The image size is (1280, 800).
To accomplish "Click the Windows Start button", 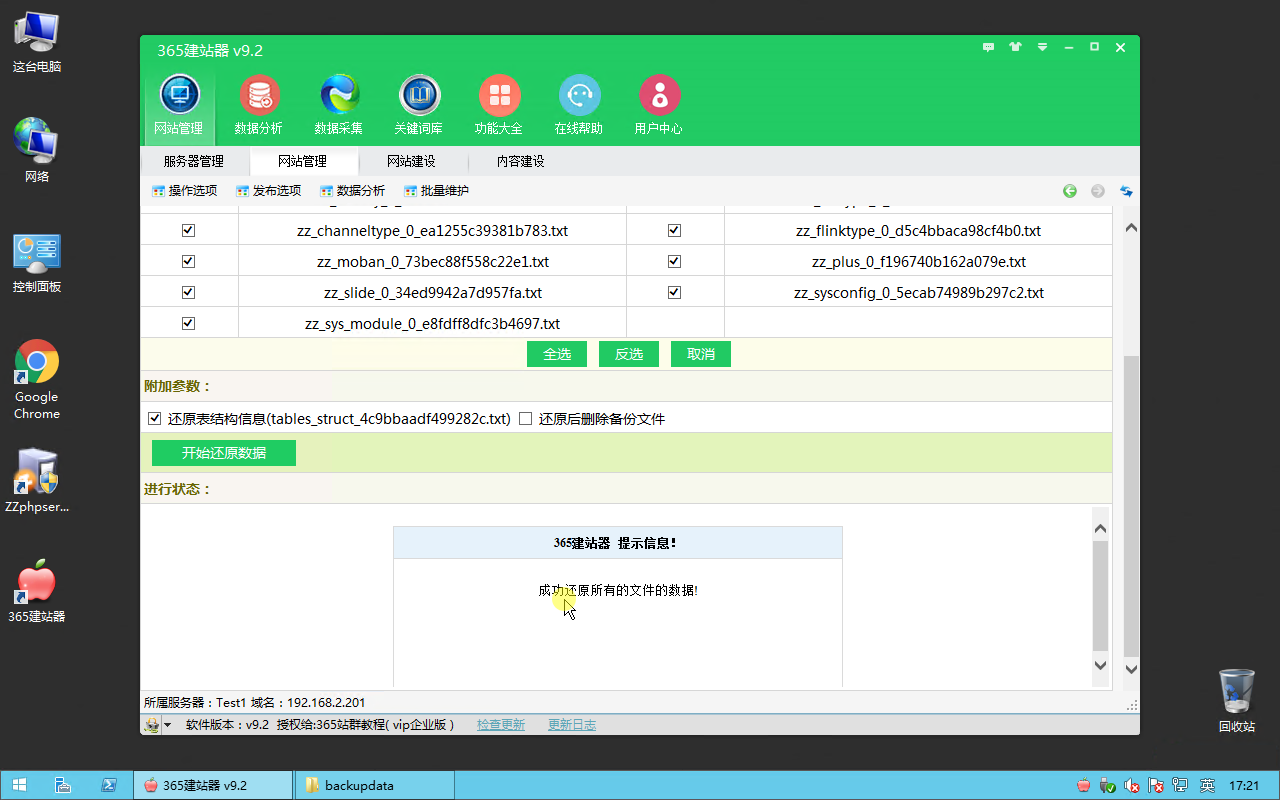I will click(x=19, y=785).
